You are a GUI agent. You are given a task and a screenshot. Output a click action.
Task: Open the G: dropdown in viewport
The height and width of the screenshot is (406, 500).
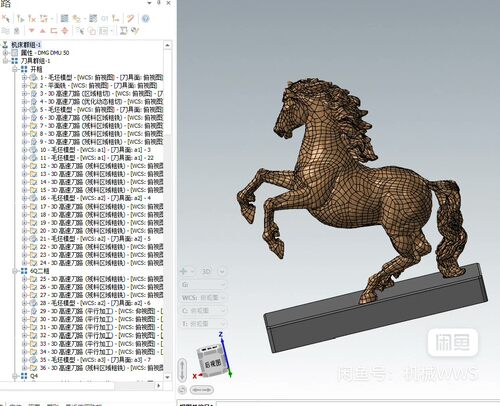(204, 285)
